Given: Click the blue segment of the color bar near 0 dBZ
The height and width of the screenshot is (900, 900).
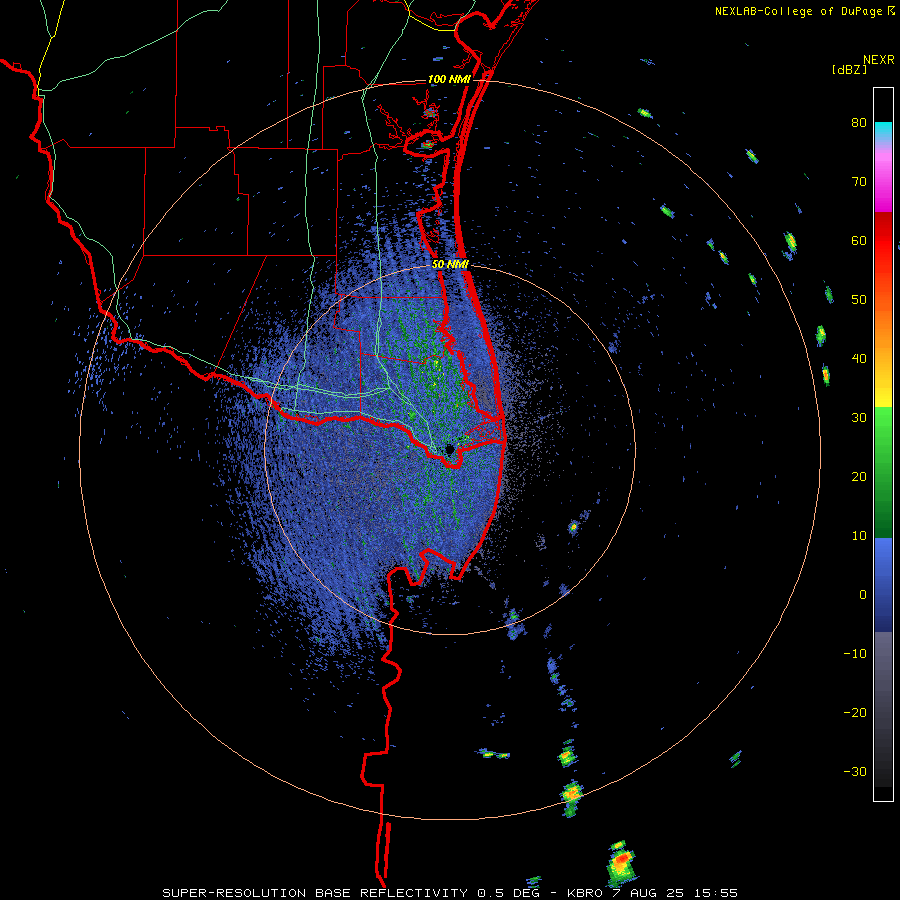Looking at the screenshot, I should [x=883, y=585].
